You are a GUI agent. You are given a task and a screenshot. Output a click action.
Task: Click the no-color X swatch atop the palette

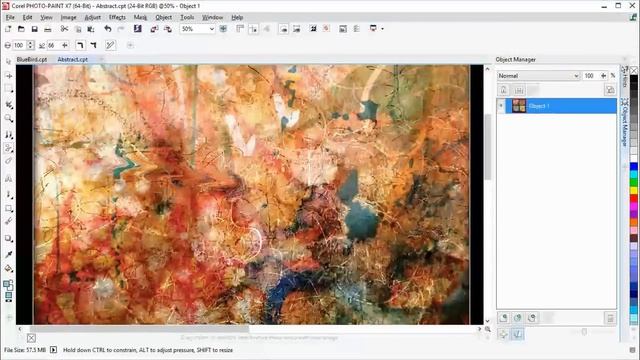(634, 71)
